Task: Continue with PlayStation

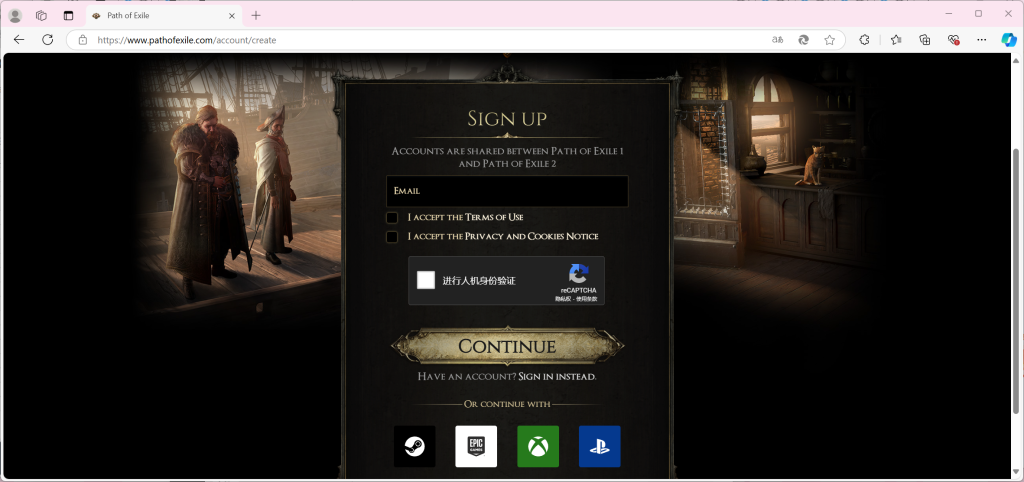Action: coord(600,447)
